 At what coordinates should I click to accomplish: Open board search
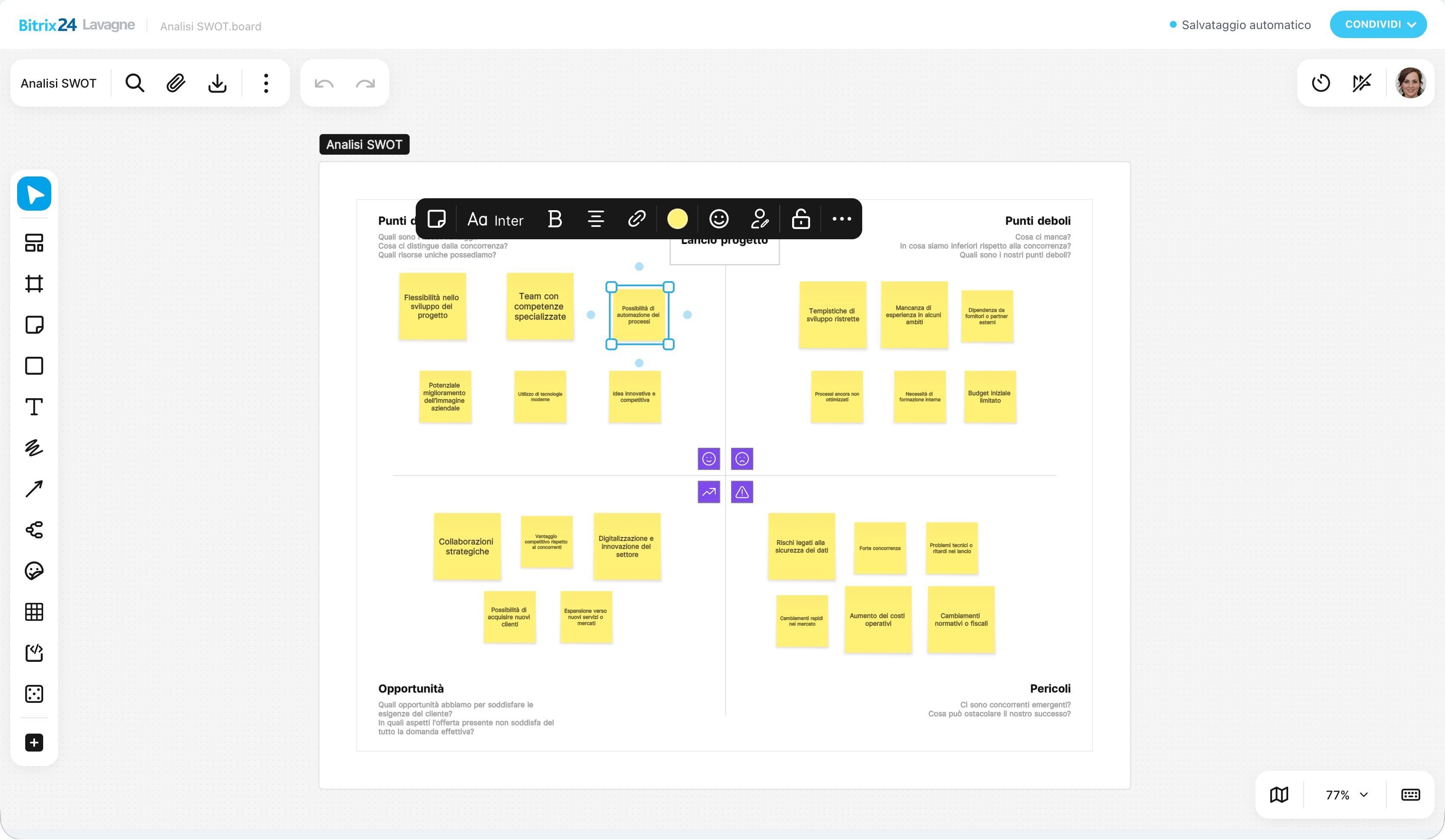(135, 83)
